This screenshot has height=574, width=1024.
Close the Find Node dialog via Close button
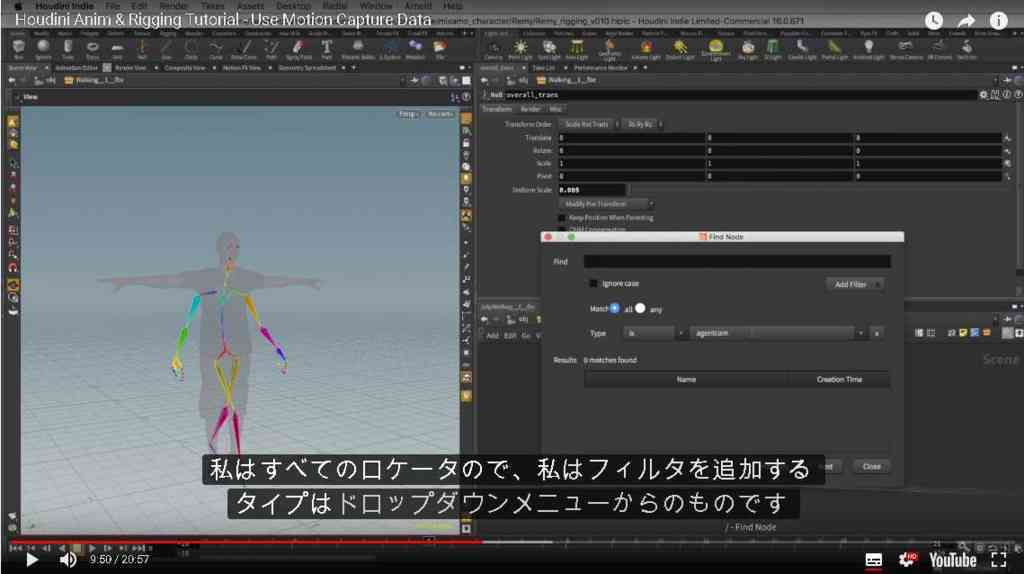tap(871, 466)
